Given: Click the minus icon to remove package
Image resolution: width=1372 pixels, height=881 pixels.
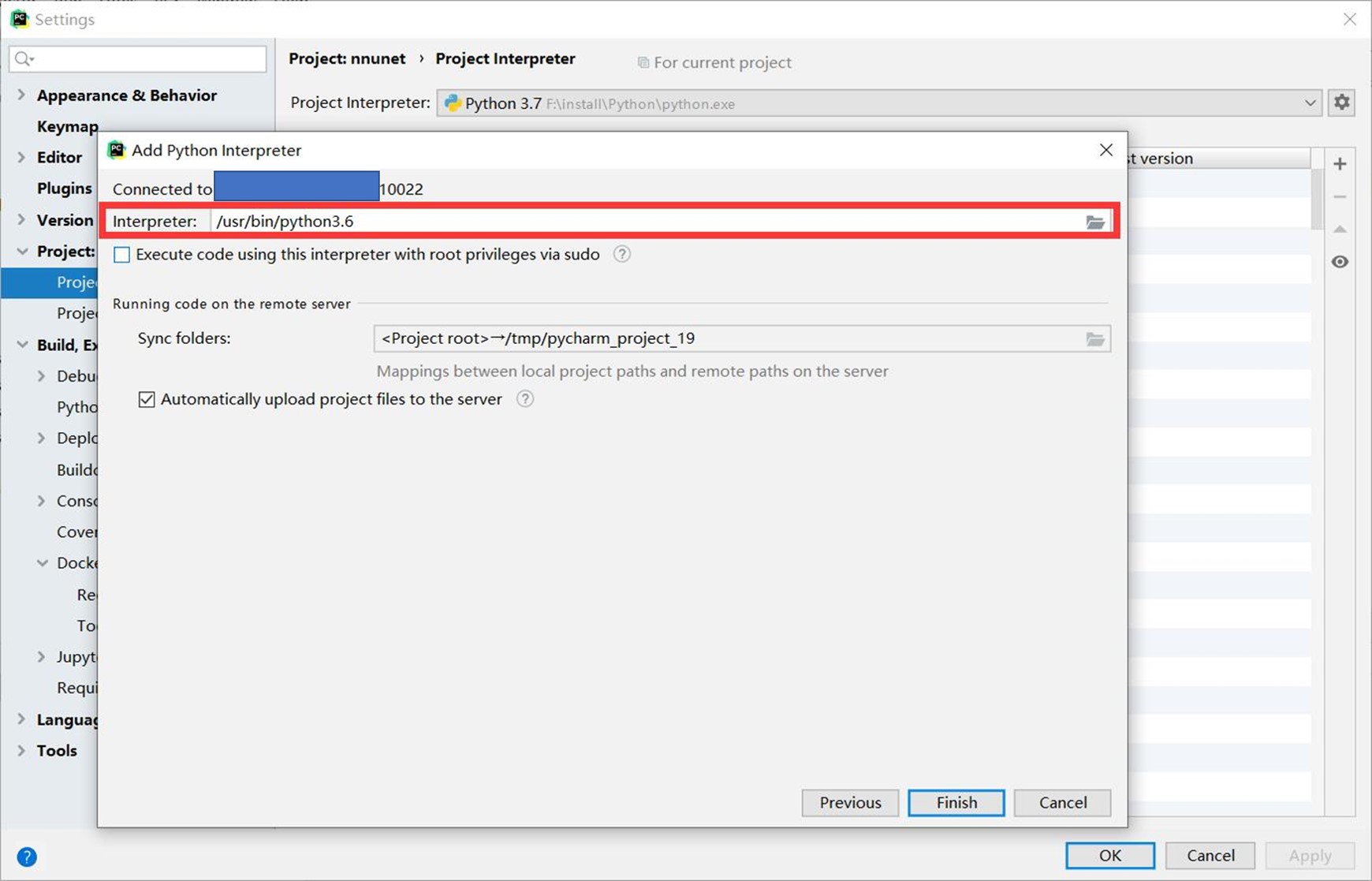Looking at the screenshot, I should (1340, 196).
